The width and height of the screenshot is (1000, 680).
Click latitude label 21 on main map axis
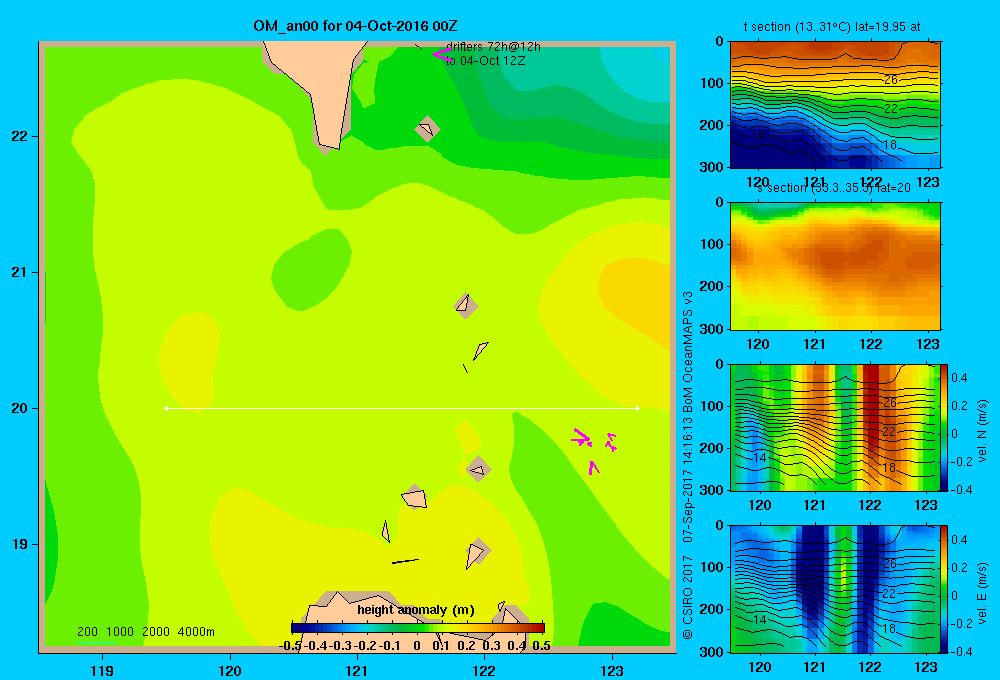point(20,272)
